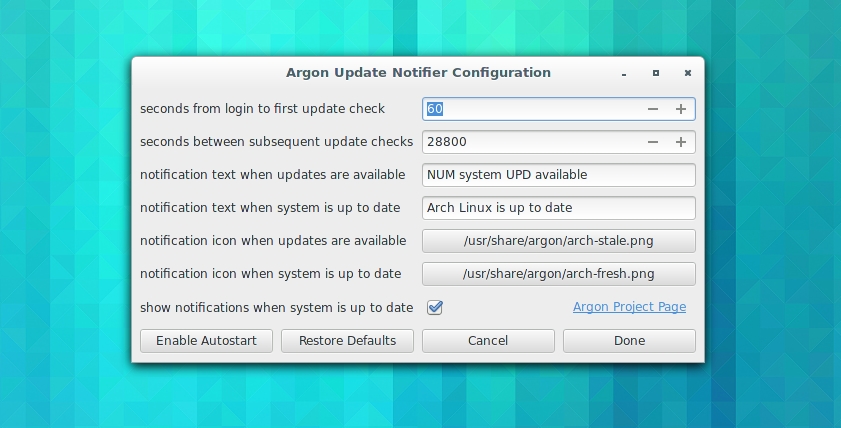The image size is (841, 428).
Task: Click 'notification icon when updates are available' label
Action: (x=273, y=241)
